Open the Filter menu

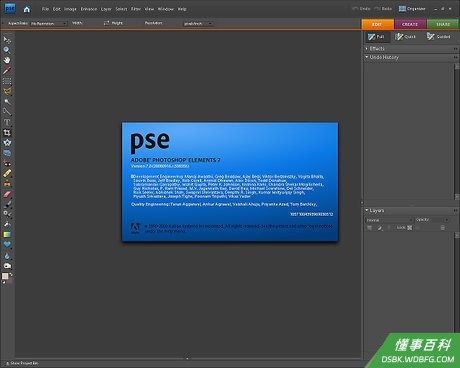[136, 9]
